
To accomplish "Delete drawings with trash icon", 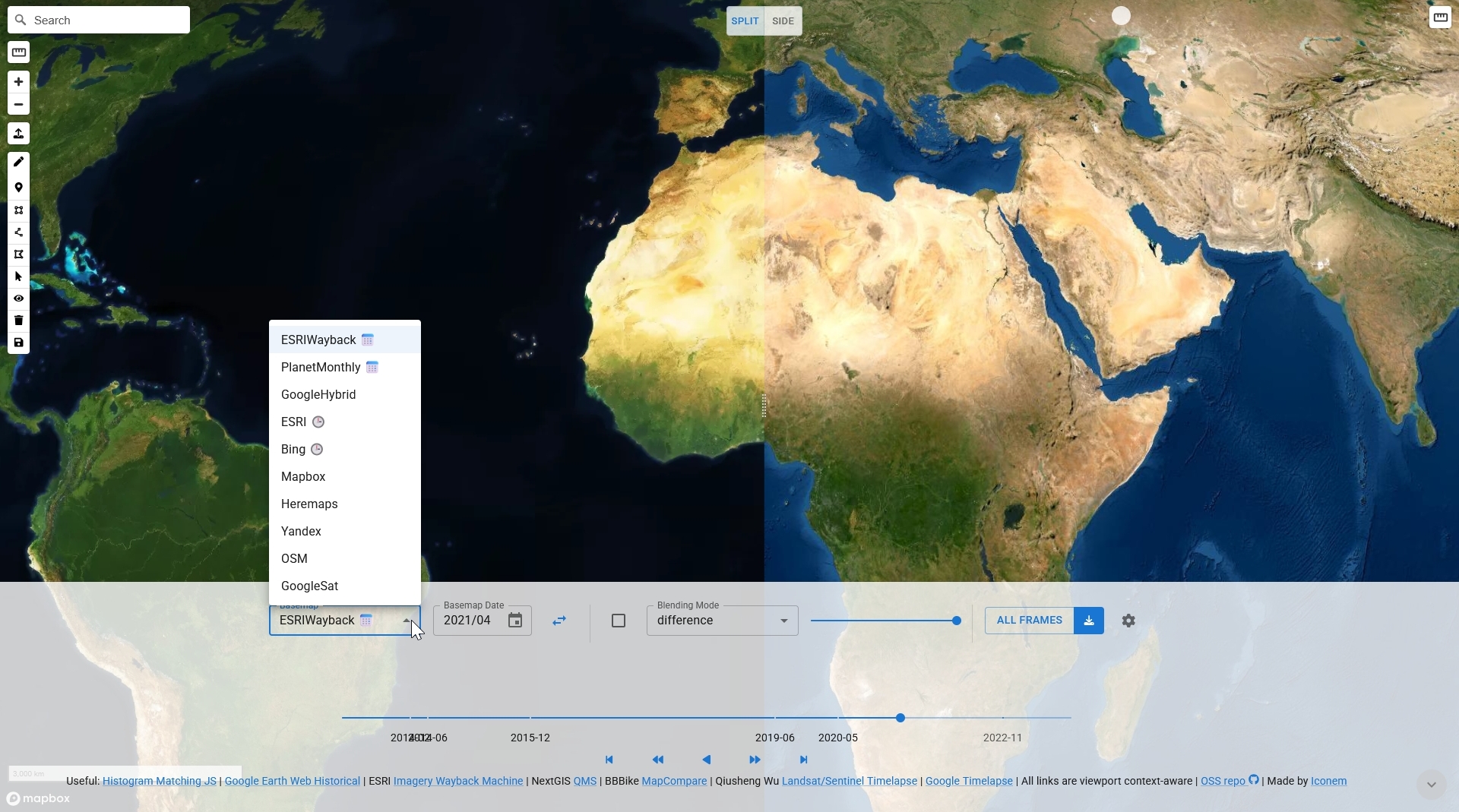I will point(18,321).
